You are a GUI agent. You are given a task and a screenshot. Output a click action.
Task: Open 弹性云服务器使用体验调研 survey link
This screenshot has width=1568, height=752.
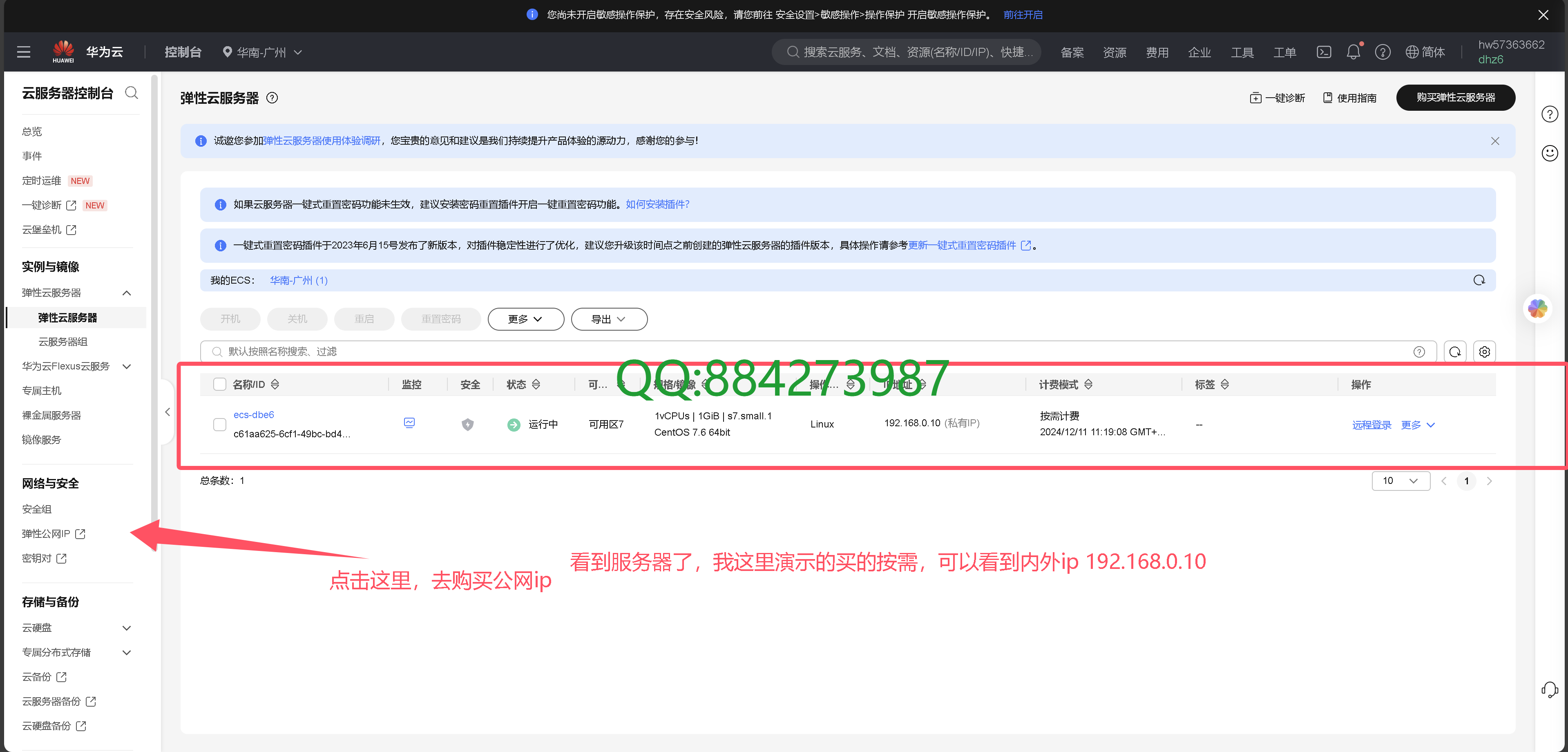(x=322, y=141)
